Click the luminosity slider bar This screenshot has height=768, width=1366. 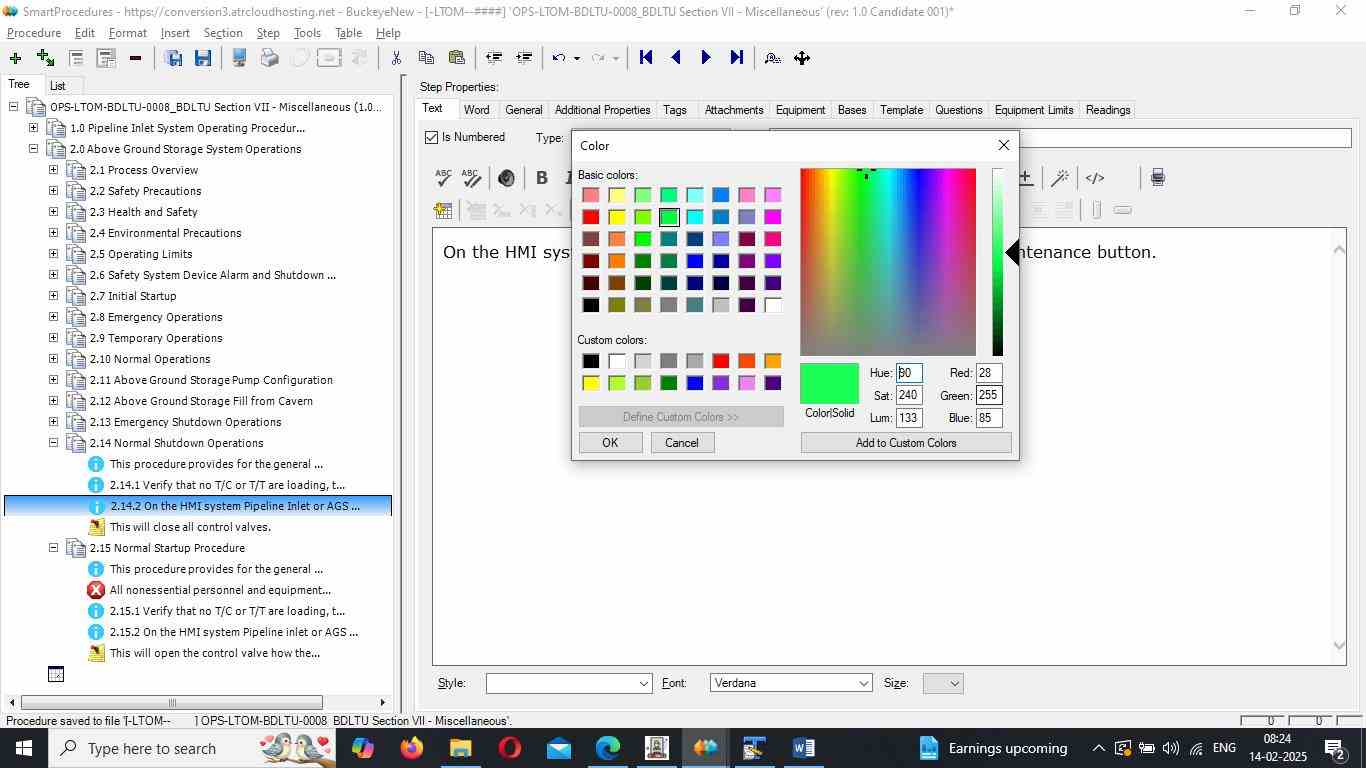[x=997, y=262]
